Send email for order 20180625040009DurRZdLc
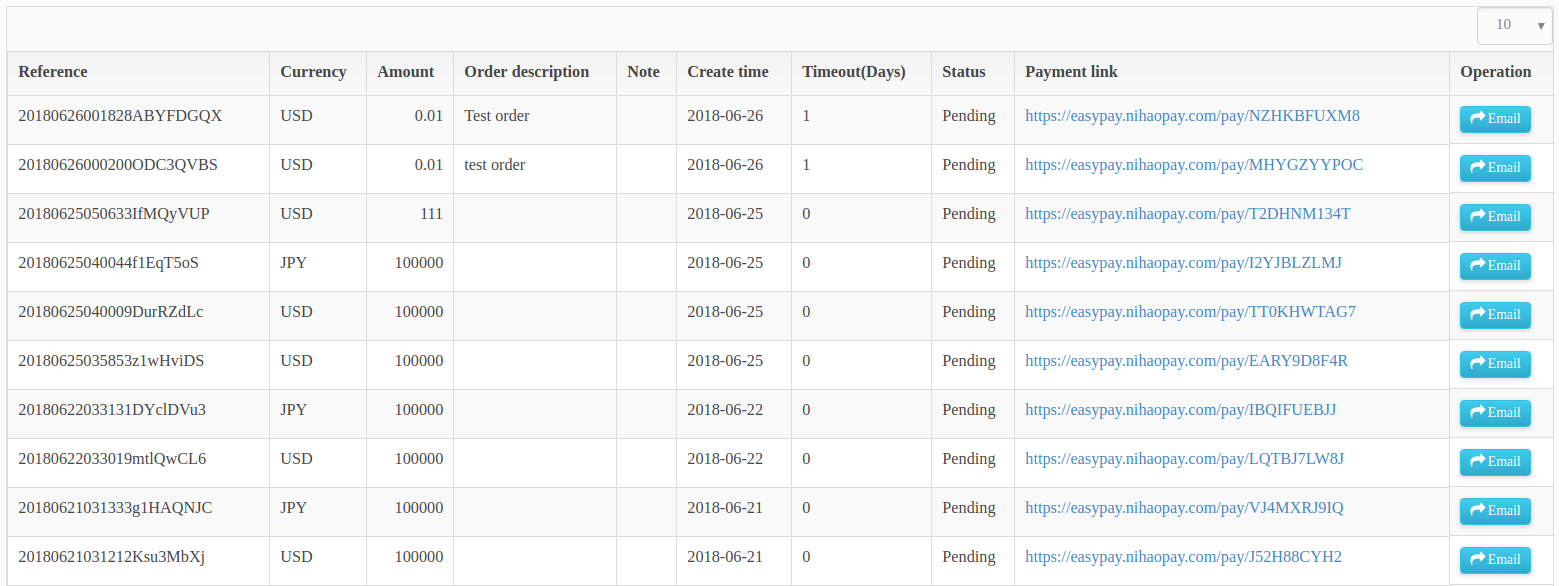Screen dimensions: 1559x586 [1495, 315]
